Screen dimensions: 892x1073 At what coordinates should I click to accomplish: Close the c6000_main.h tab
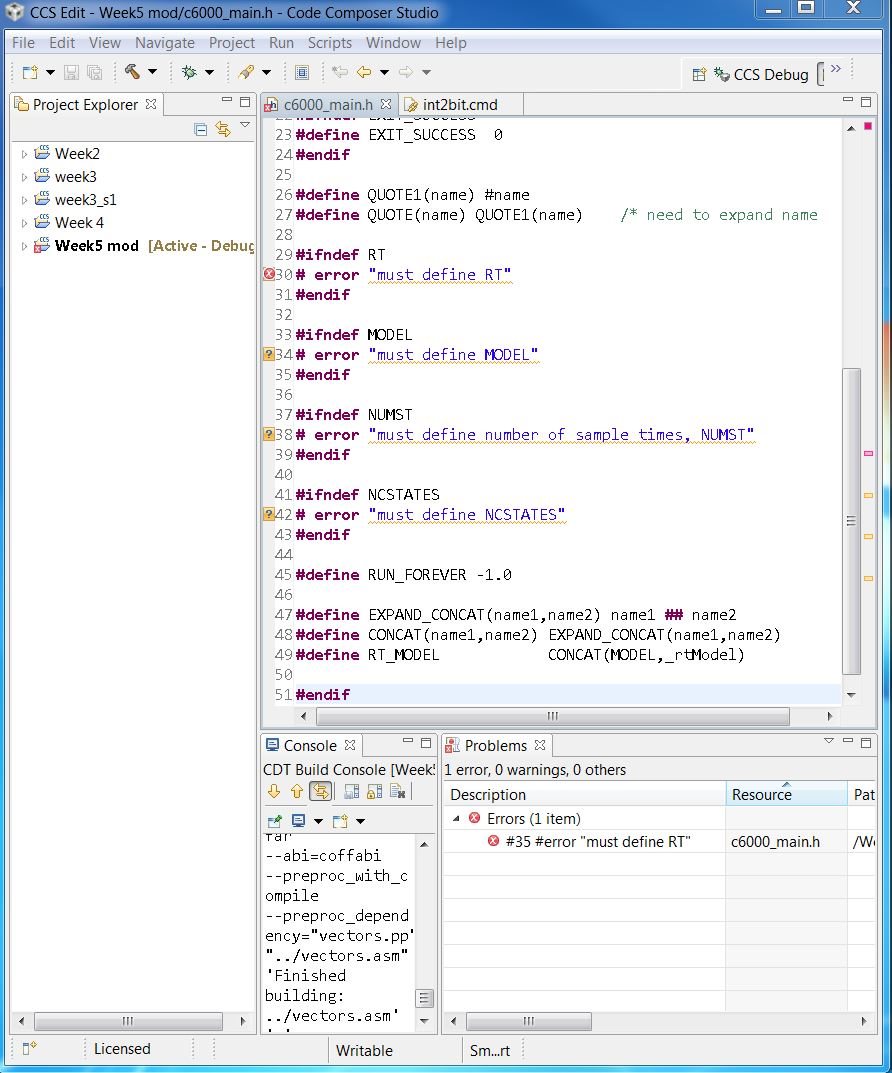pyautogui.click(x=386, y=104)
